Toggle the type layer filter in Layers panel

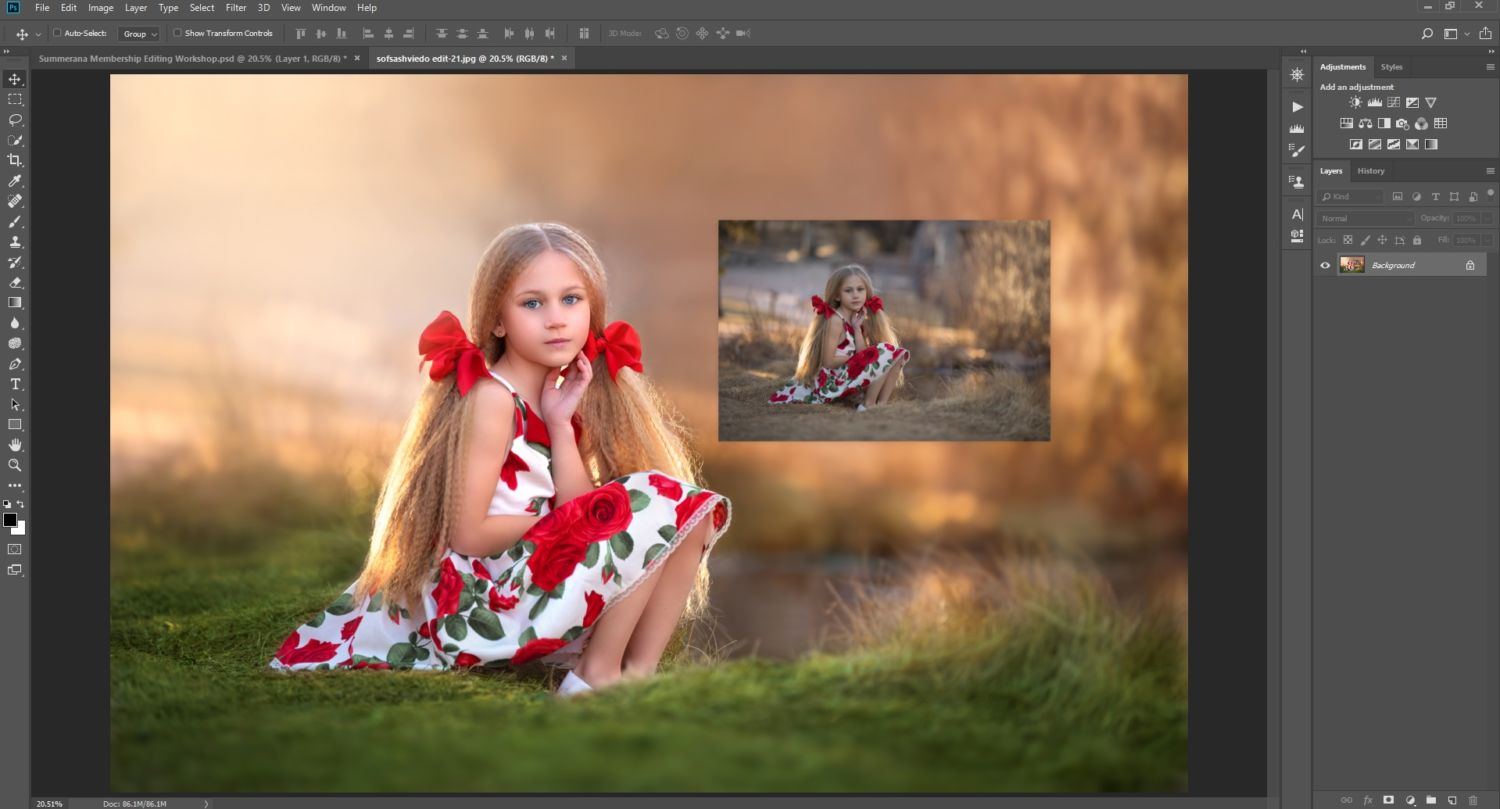pyautogui.click(x=1435, y=197)
